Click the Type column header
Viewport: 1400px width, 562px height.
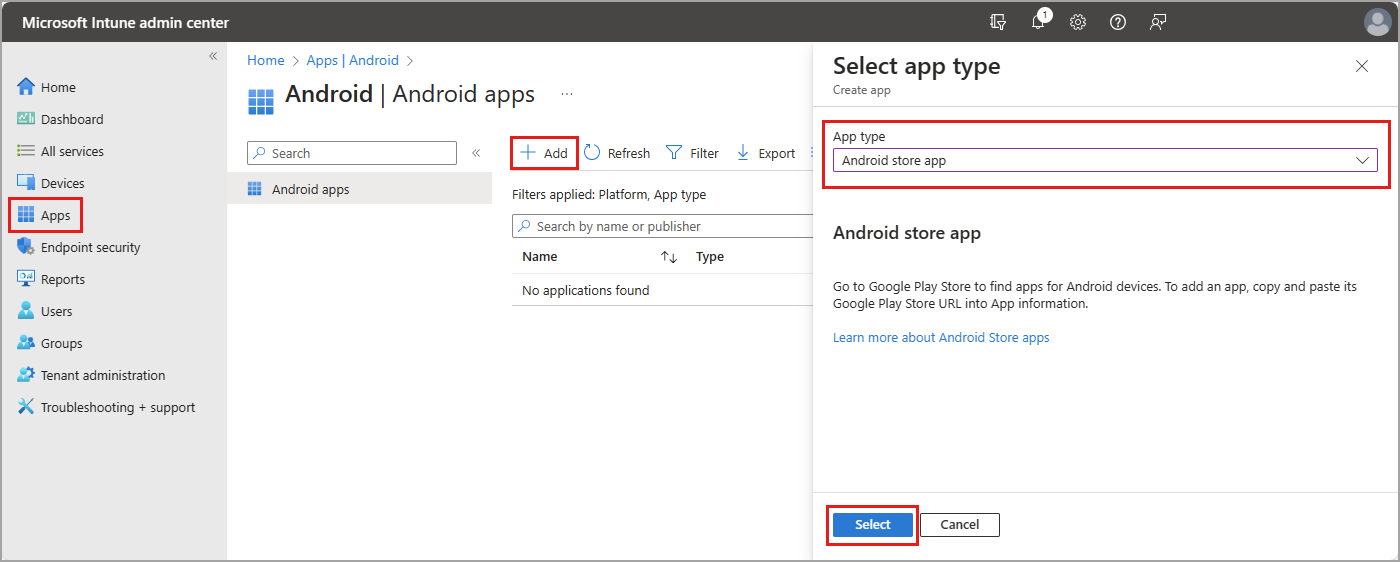pos(710,257)
